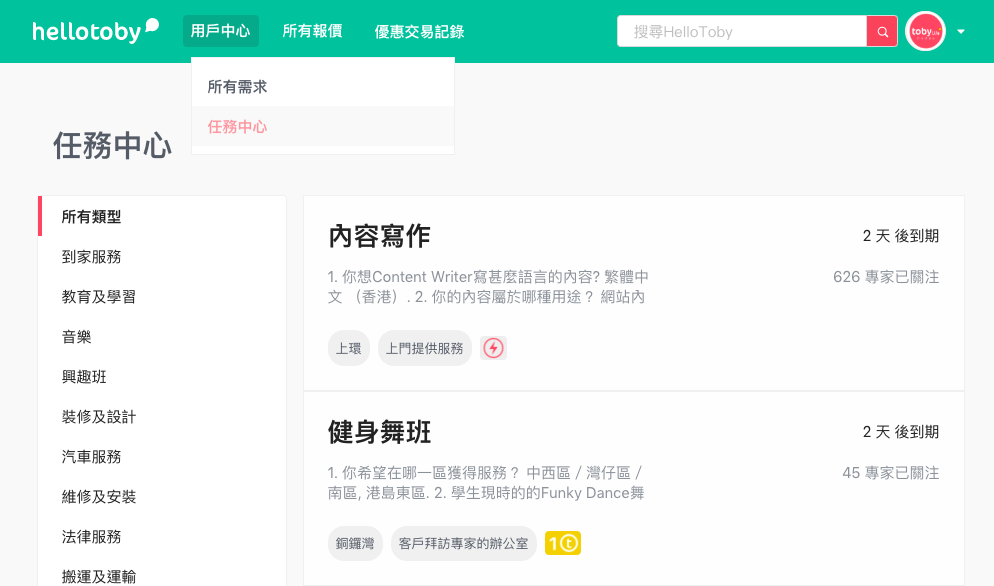Open 優惠交易記錄 in the navbar

tap(419, 32)
